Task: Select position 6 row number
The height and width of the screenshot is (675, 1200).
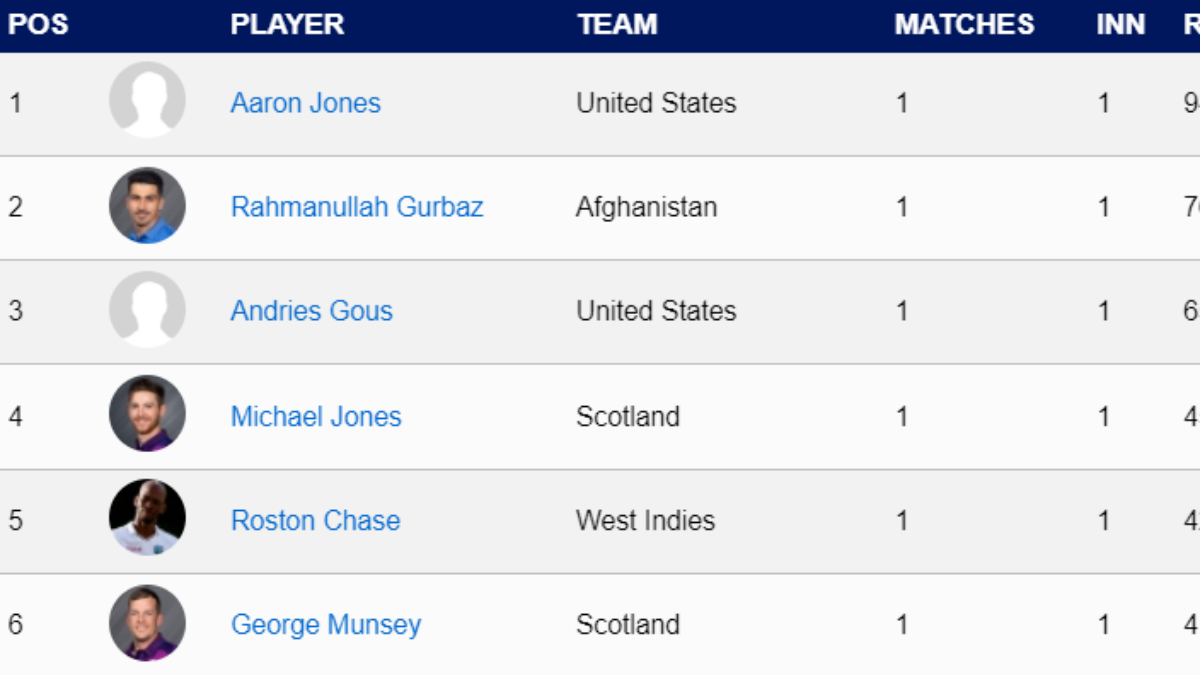Action: coord(15,625)
